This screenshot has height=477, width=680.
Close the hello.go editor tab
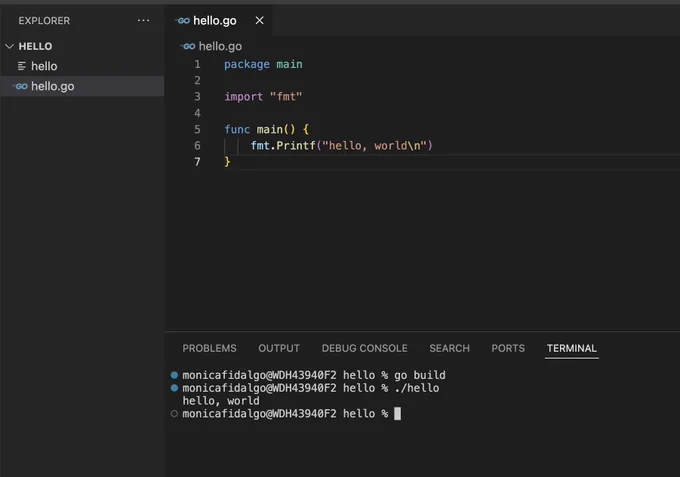pos(259,20)
